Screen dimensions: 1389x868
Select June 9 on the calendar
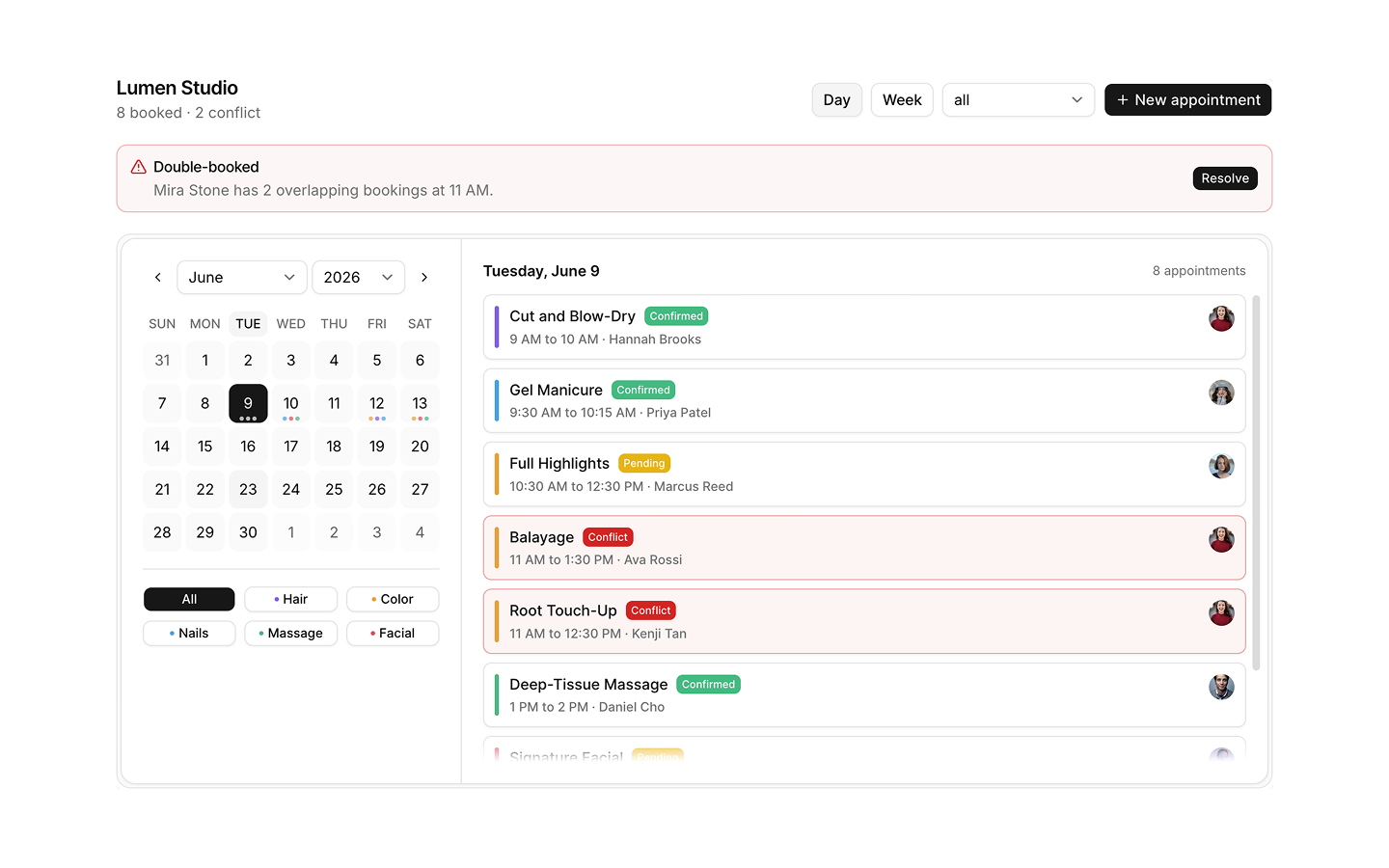(x=248, y=403)
